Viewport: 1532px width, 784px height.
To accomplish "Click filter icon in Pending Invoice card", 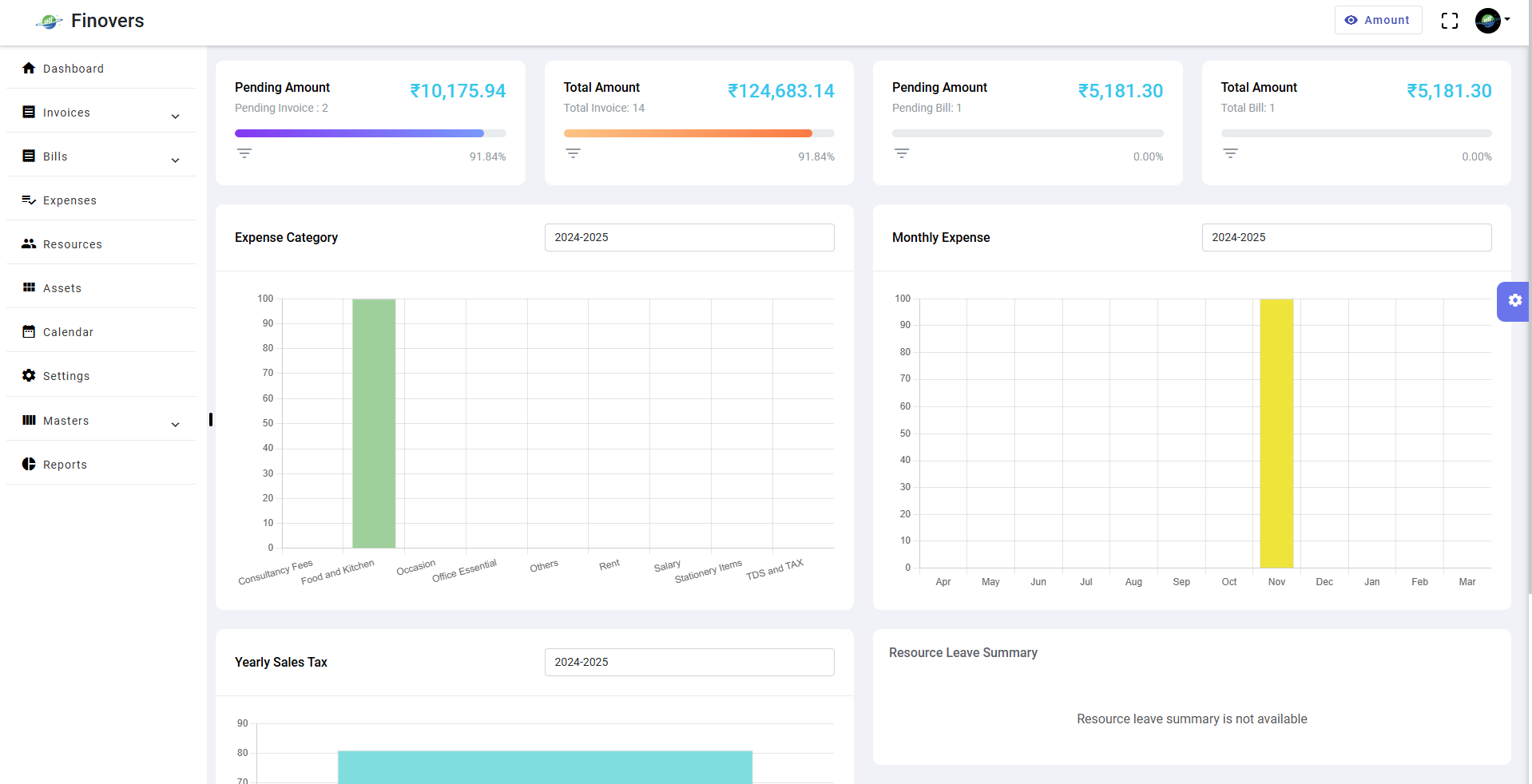I will click(x=244, y=153).
